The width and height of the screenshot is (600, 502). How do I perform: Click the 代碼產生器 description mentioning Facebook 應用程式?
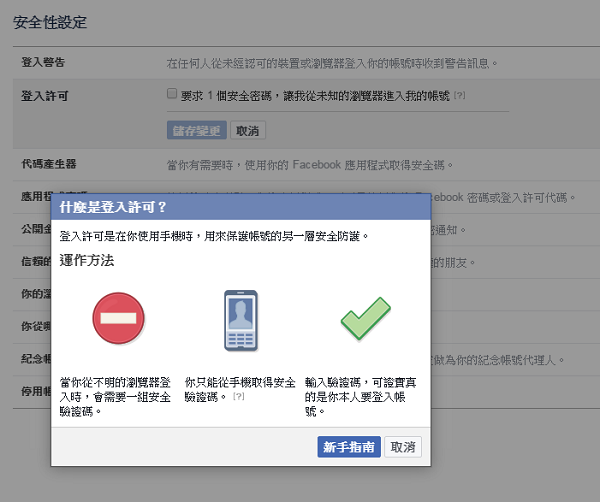pos(310,165)
